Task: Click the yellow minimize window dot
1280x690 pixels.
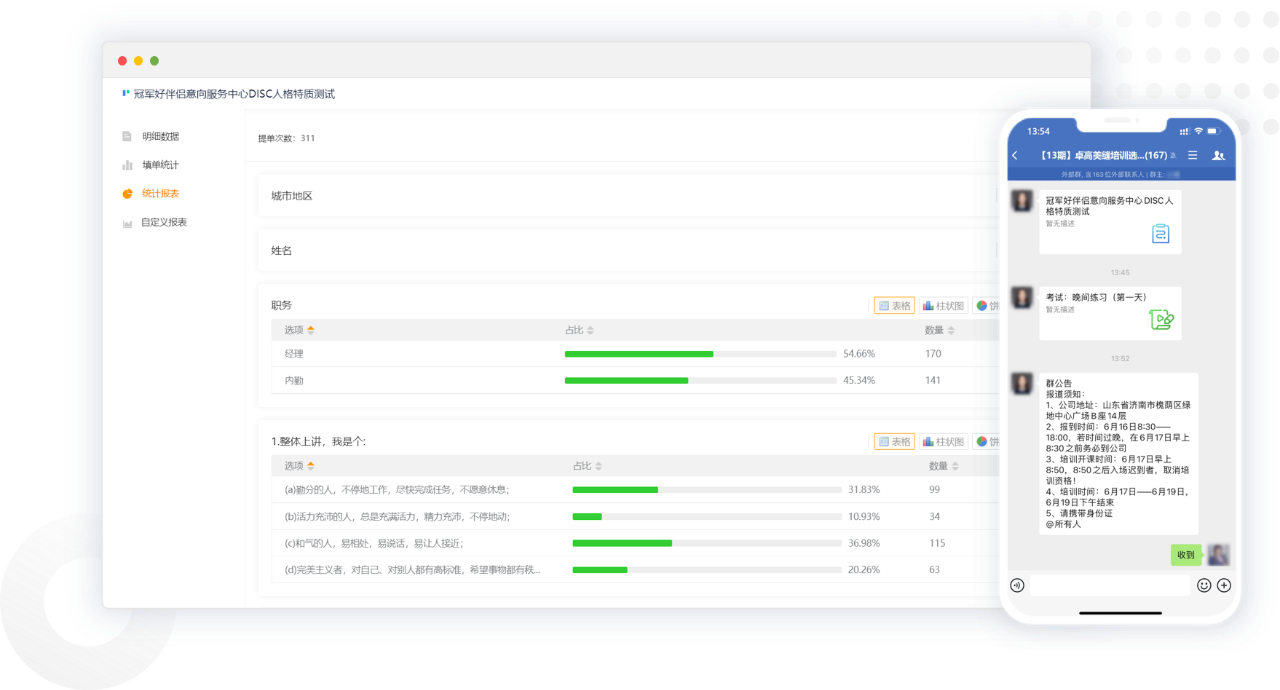Action: [x=138, y=61]
